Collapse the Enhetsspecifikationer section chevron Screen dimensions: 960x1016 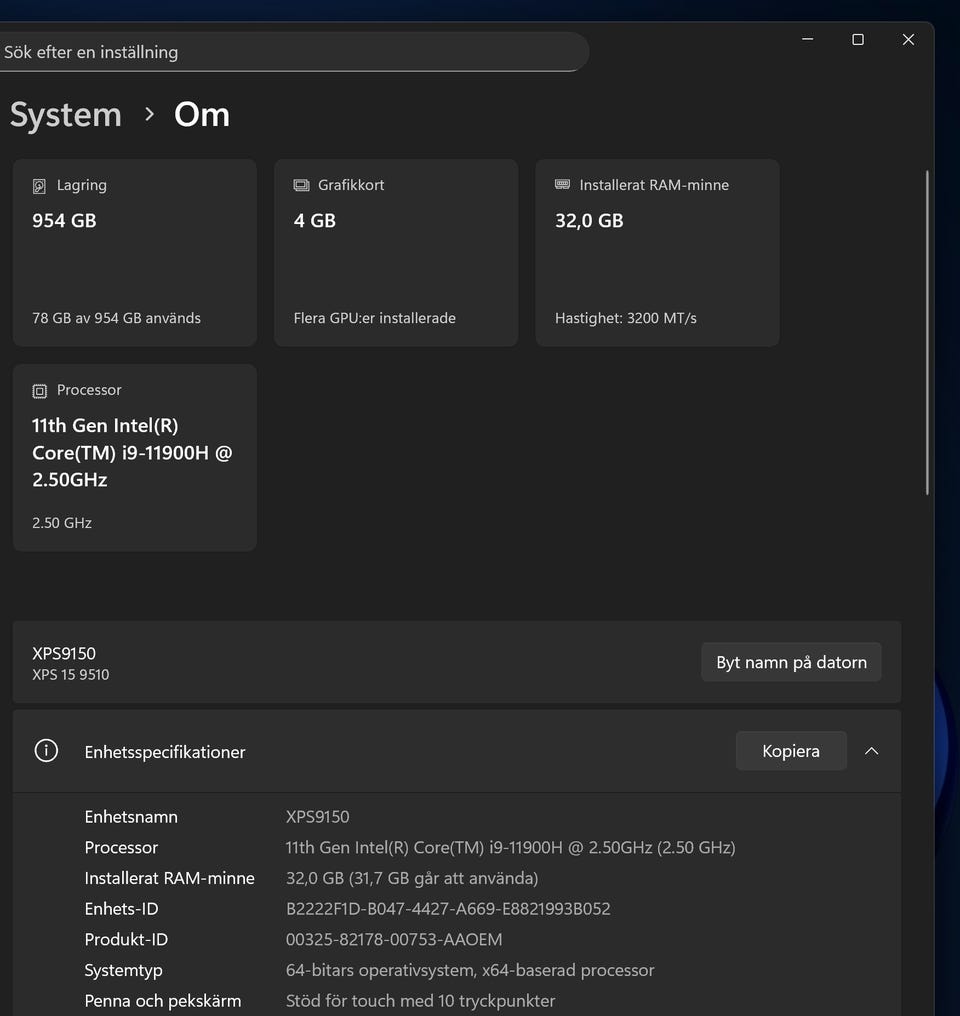(x=871, y=751)
